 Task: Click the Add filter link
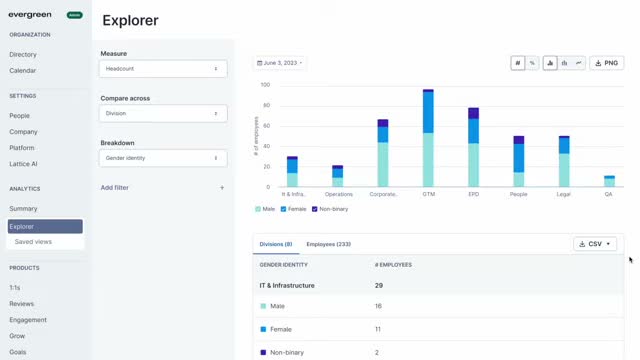[x=115, y=188]
